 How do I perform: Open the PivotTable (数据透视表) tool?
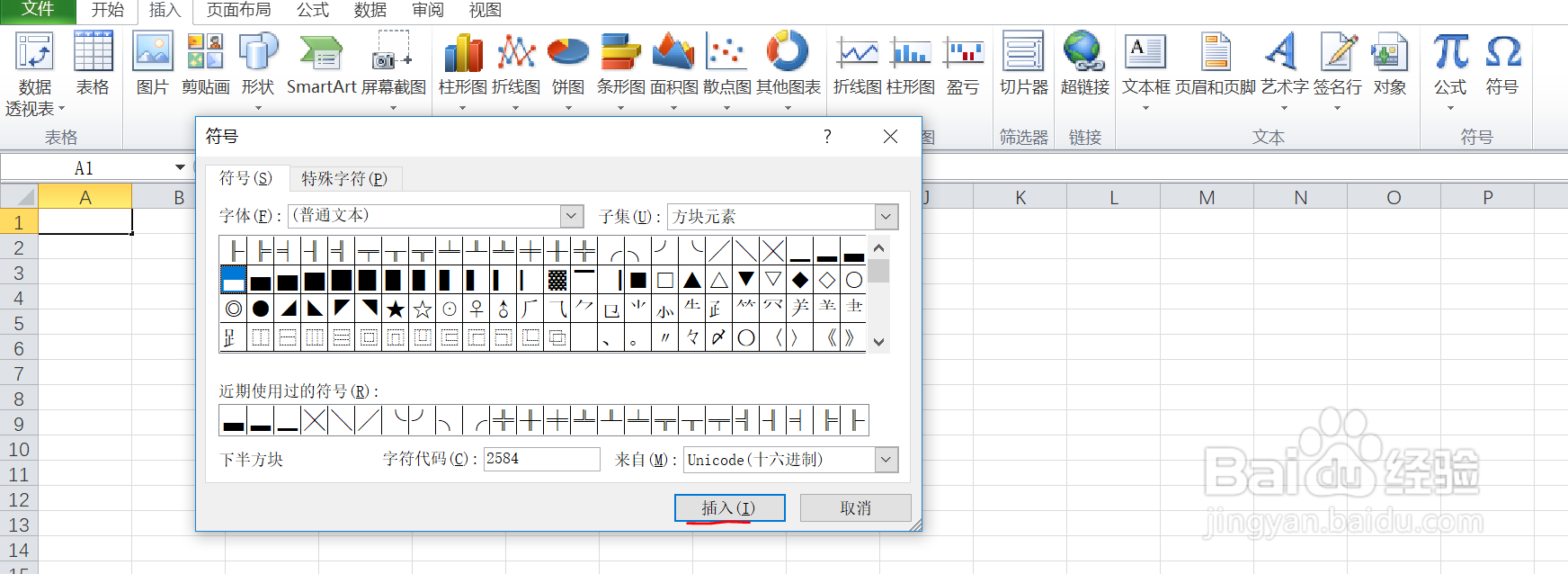pyautogui.click(x=35, y=73)
